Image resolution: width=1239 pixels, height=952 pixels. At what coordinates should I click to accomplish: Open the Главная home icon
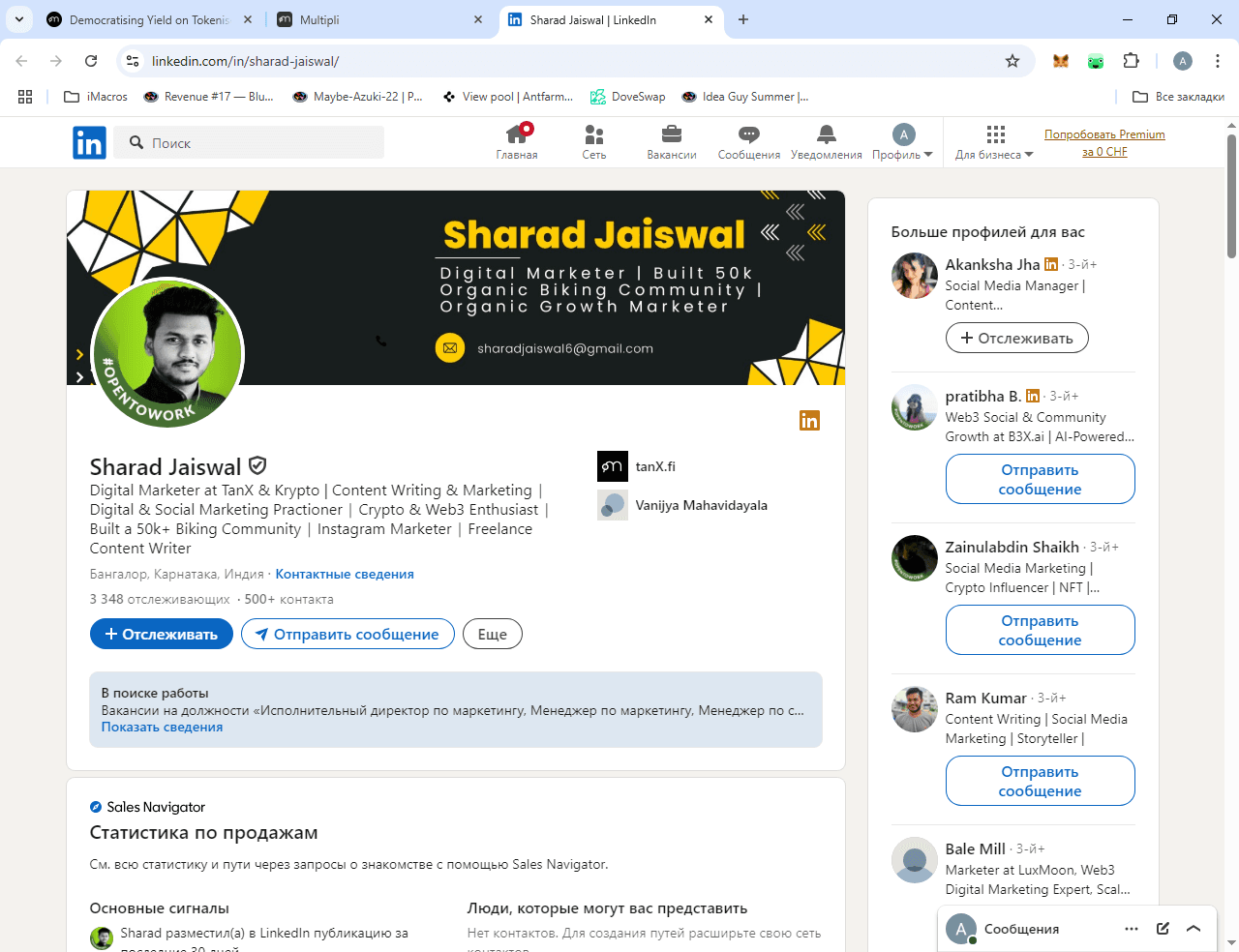[x=517, y=142]
